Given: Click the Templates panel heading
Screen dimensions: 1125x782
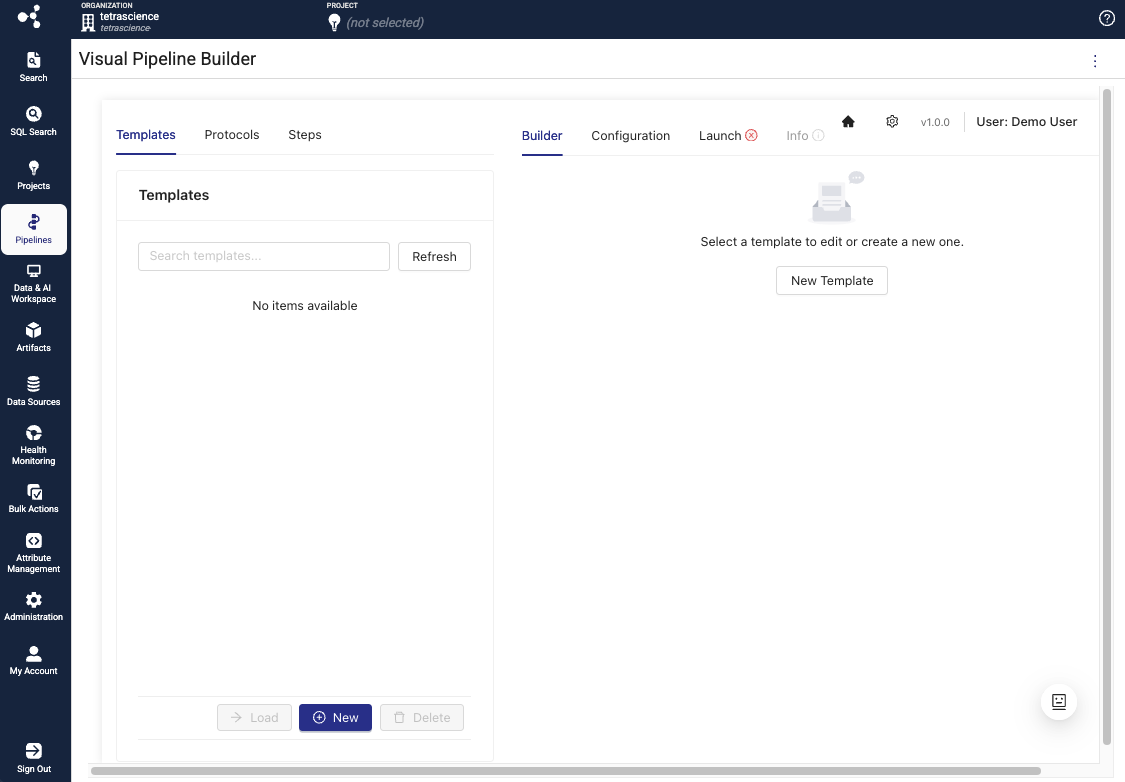Looking at the screenshot, I should (x=174, y=195).
